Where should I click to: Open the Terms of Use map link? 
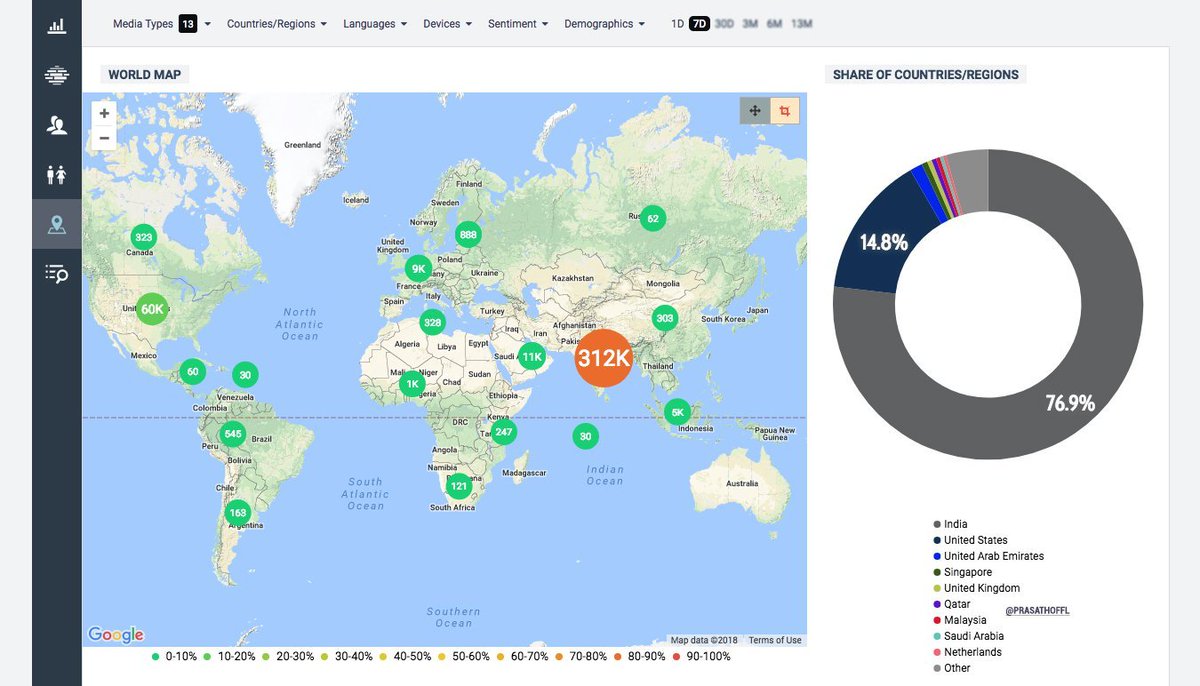point(775,640)
